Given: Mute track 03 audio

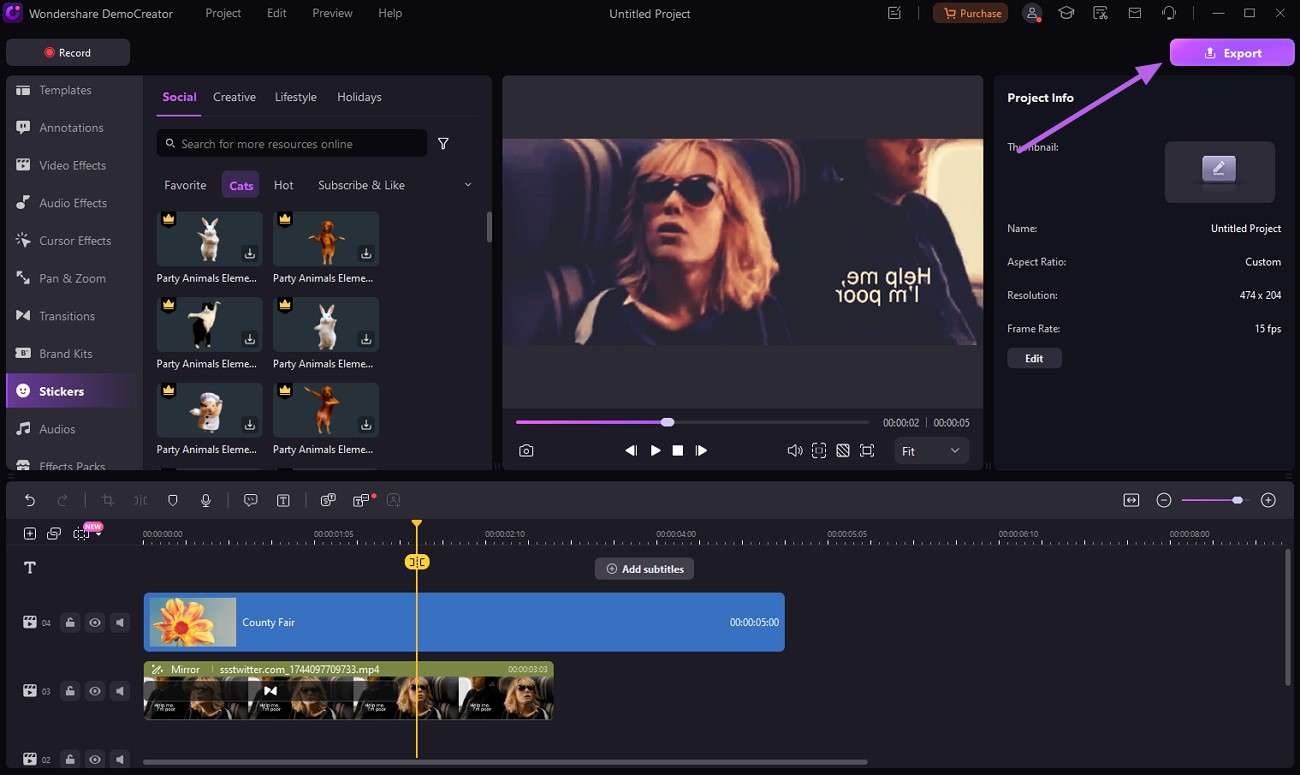Looking at the screenshot, I should 120,691.
